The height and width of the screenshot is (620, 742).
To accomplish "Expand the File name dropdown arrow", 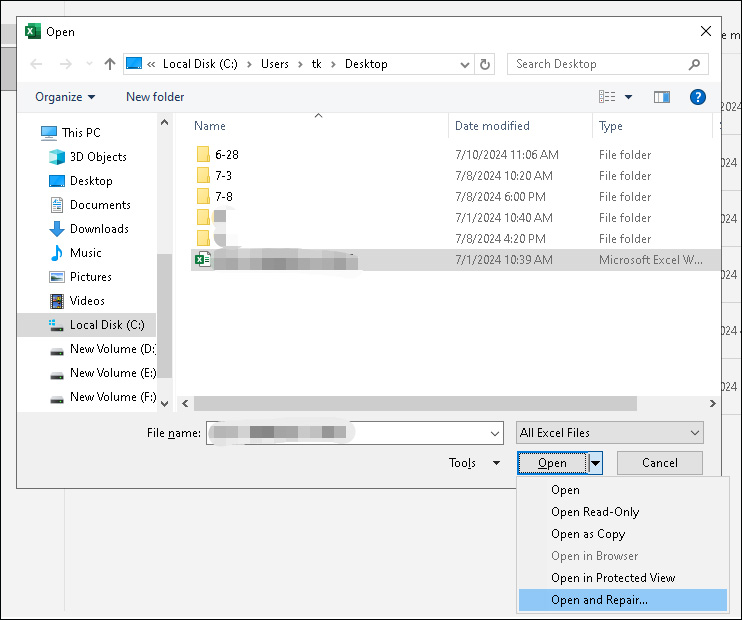I will [x=495, y=434].
